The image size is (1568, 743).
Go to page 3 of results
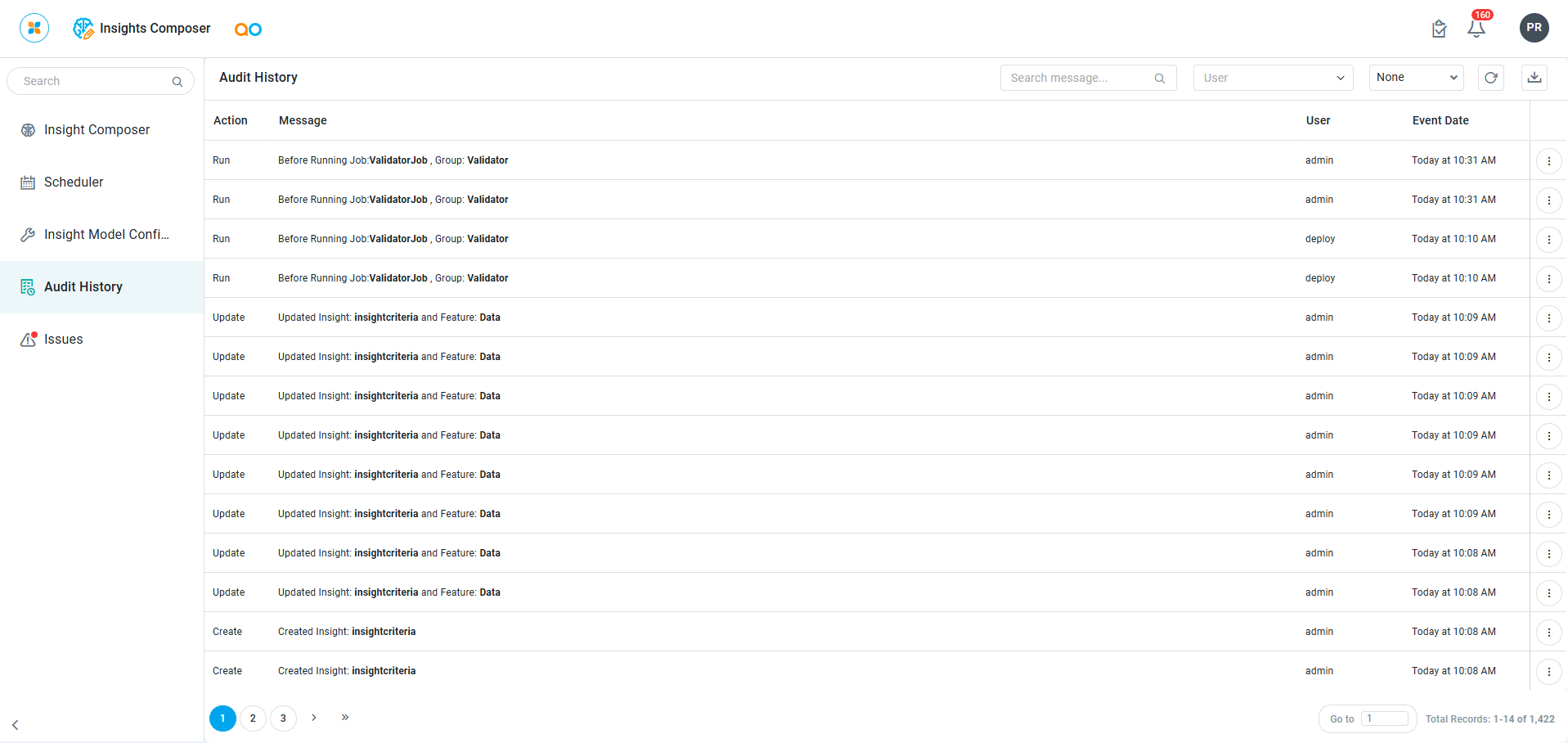point(283,718)
